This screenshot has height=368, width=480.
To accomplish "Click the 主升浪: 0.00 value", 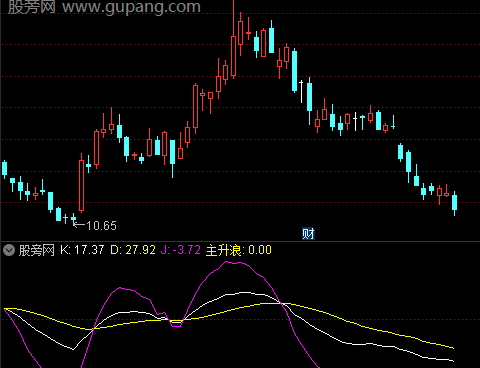I will point(239,250).
